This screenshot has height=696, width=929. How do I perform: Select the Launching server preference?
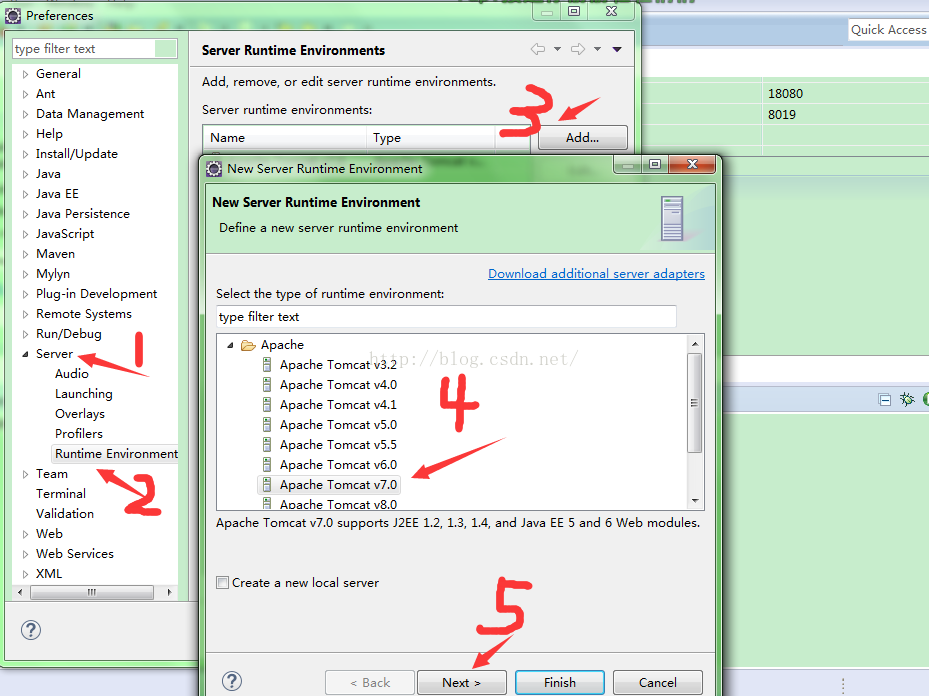[84, 394]
